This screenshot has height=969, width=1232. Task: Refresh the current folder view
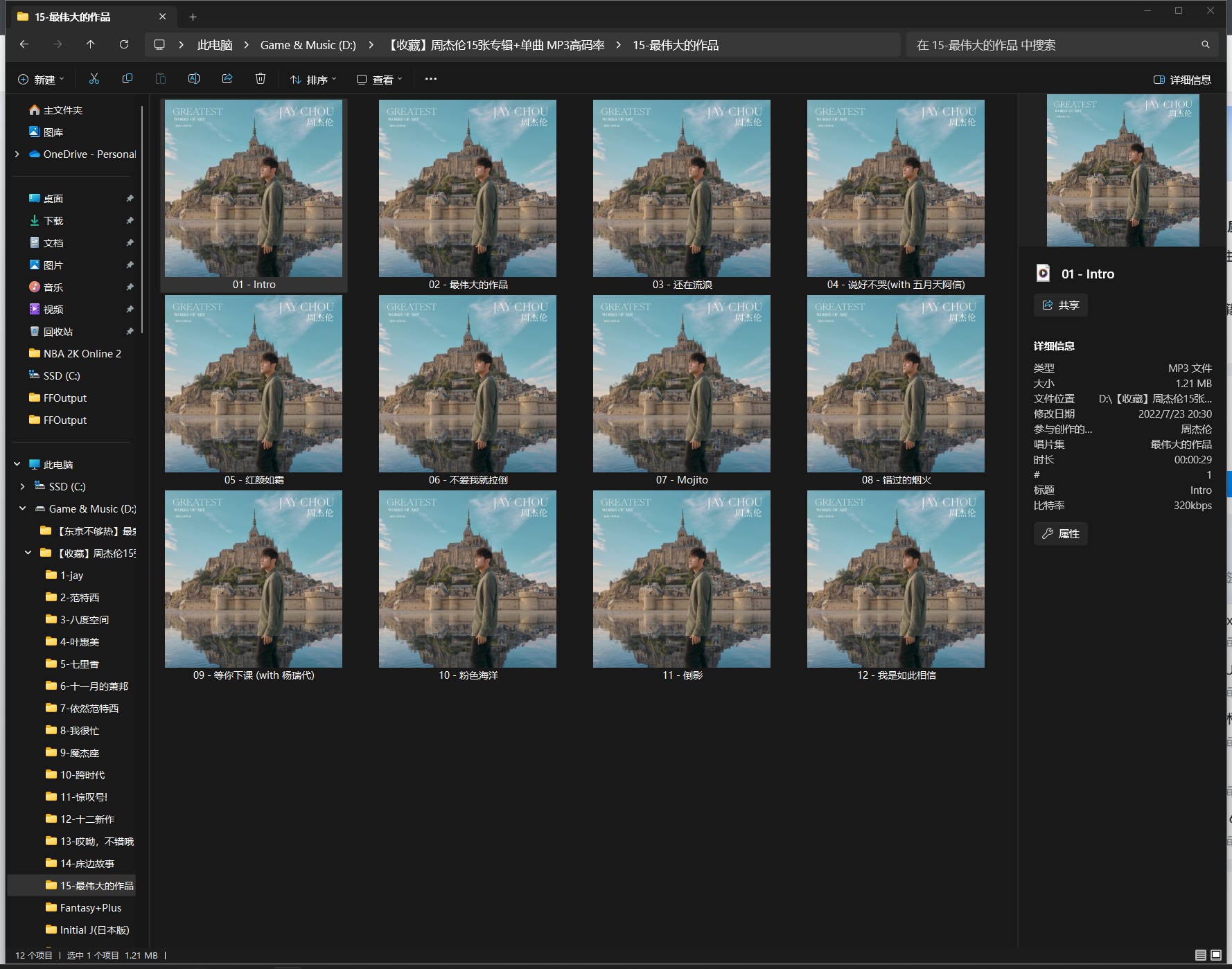pos(124,44)
